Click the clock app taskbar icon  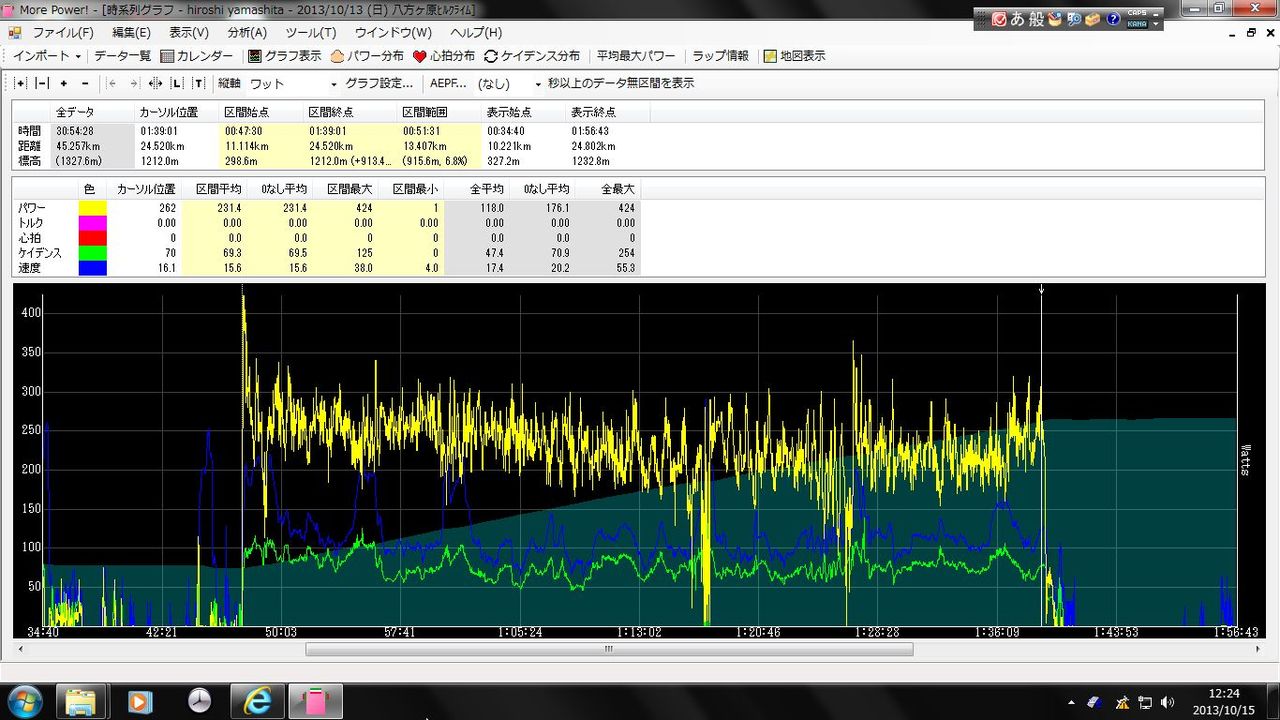pos(199,700)
